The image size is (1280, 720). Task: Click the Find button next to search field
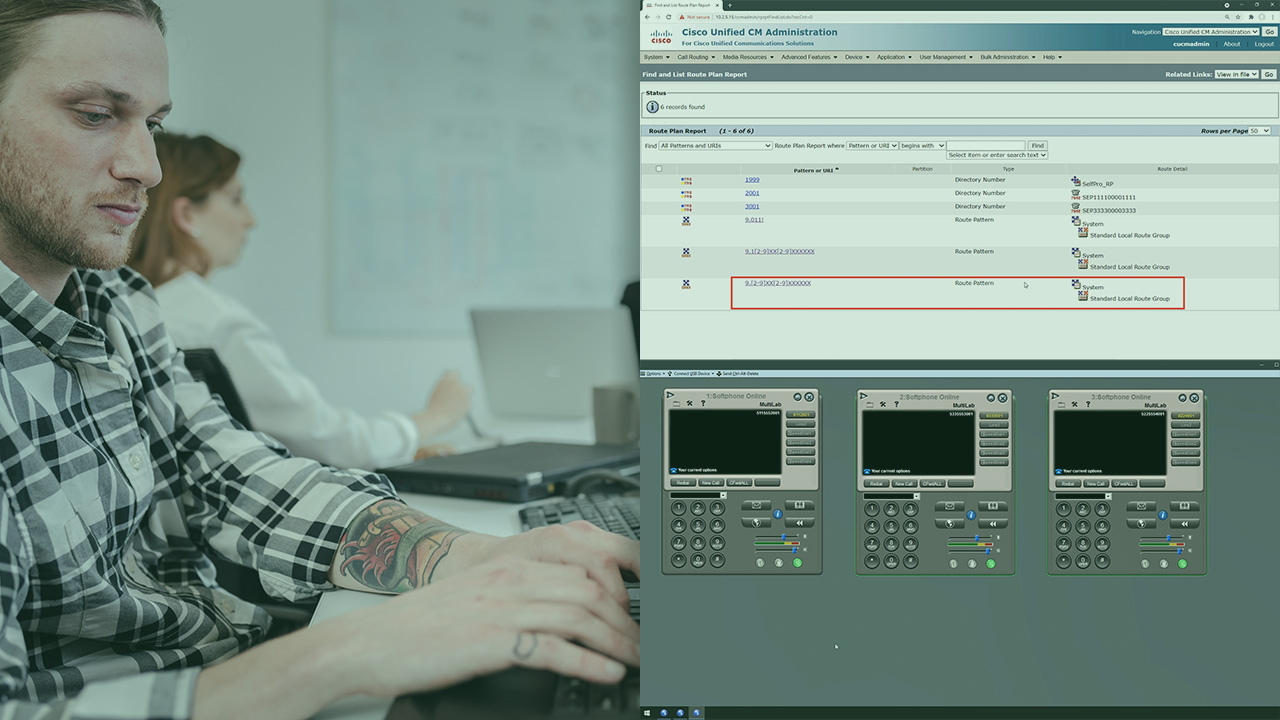(1038, 146)
